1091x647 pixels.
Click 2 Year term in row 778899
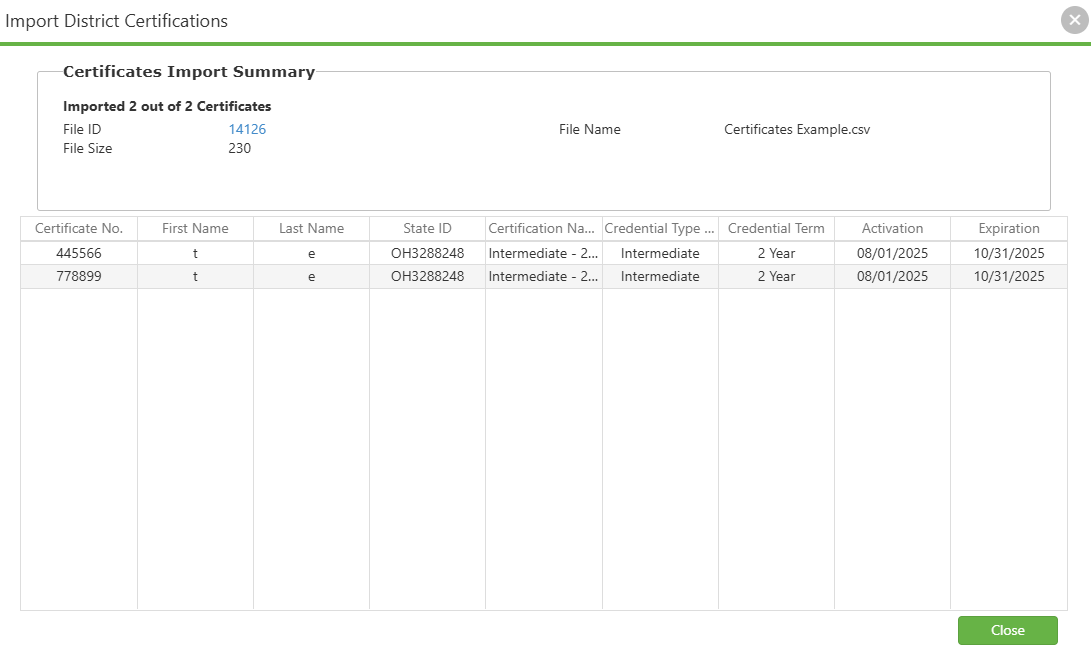click(777, 276)
